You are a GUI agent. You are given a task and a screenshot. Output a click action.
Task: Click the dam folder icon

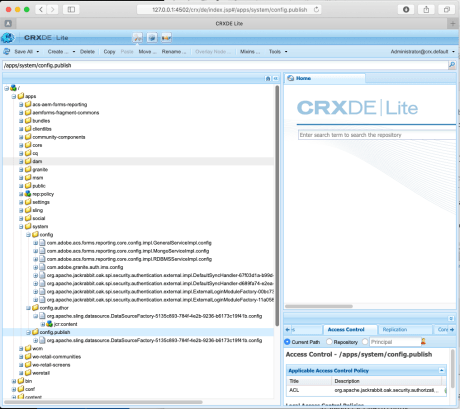tap(28, 161)
